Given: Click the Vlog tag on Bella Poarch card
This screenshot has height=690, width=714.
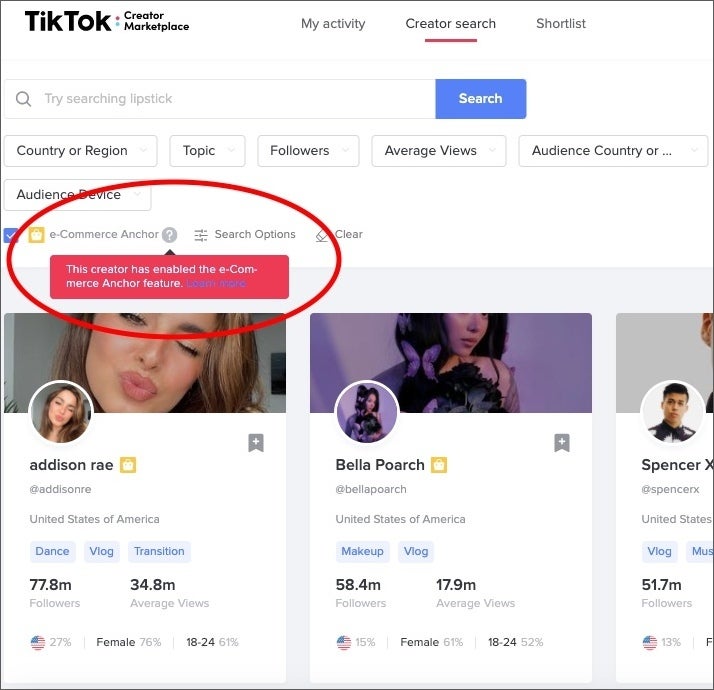Looking at the screenshot, I should [416, 552].
